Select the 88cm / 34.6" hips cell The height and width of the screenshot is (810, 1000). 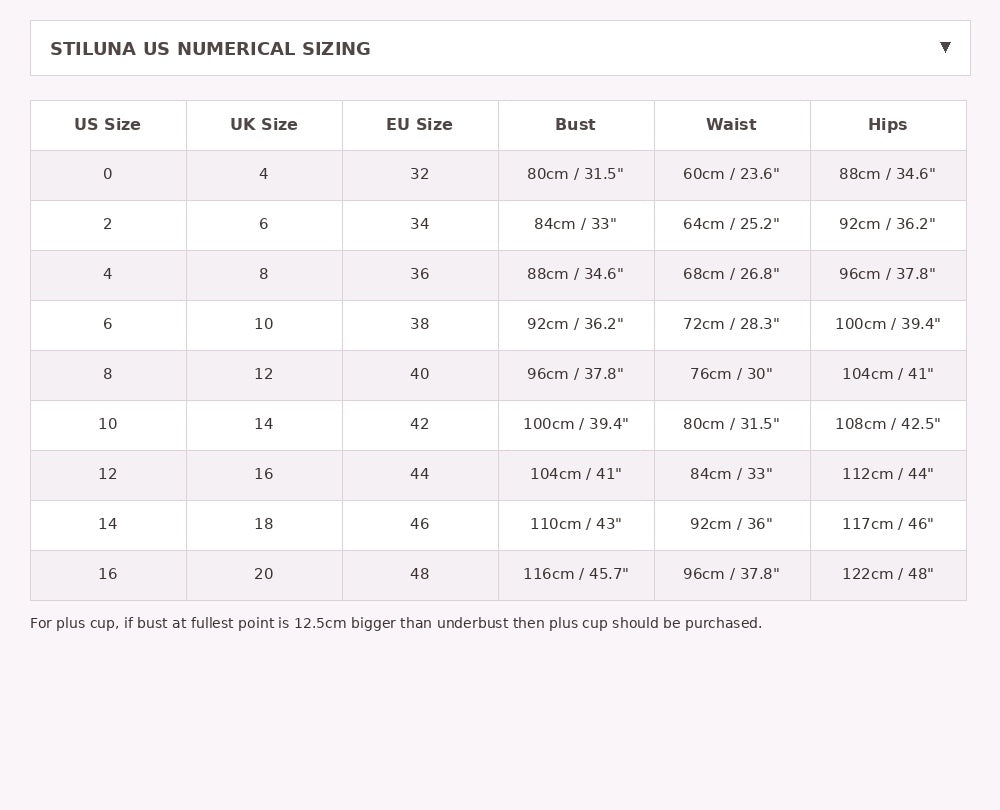pos(887,174)
